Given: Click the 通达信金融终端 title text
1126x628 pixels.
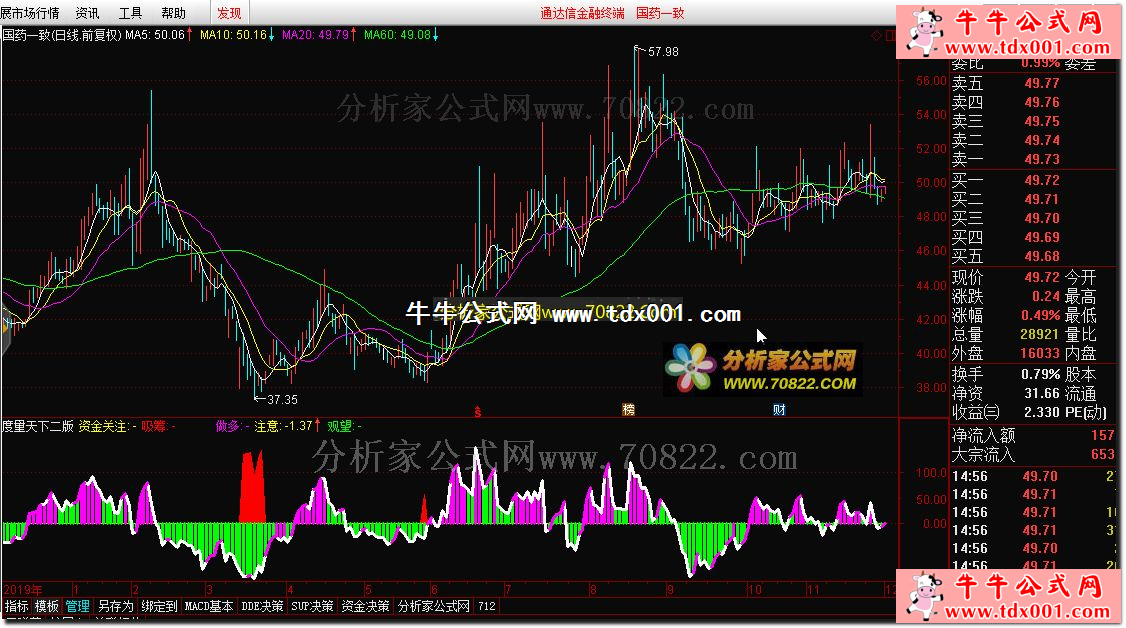Looking at the screenshot, I should [x=582, y=13].
